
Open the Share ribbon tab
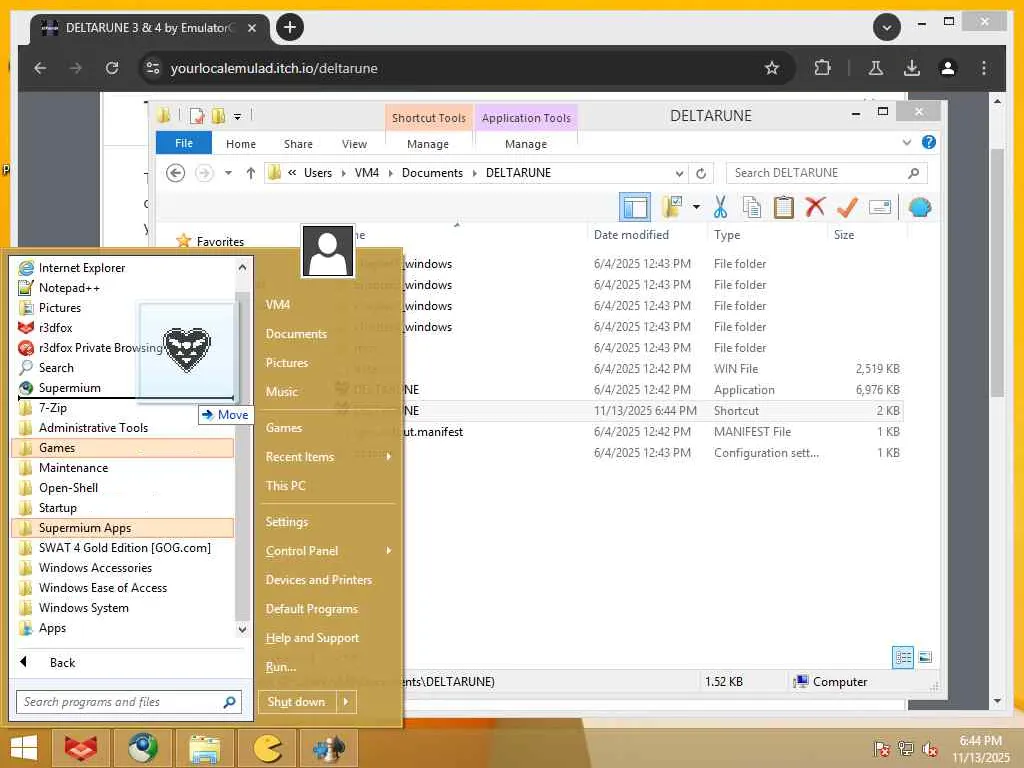298,144
